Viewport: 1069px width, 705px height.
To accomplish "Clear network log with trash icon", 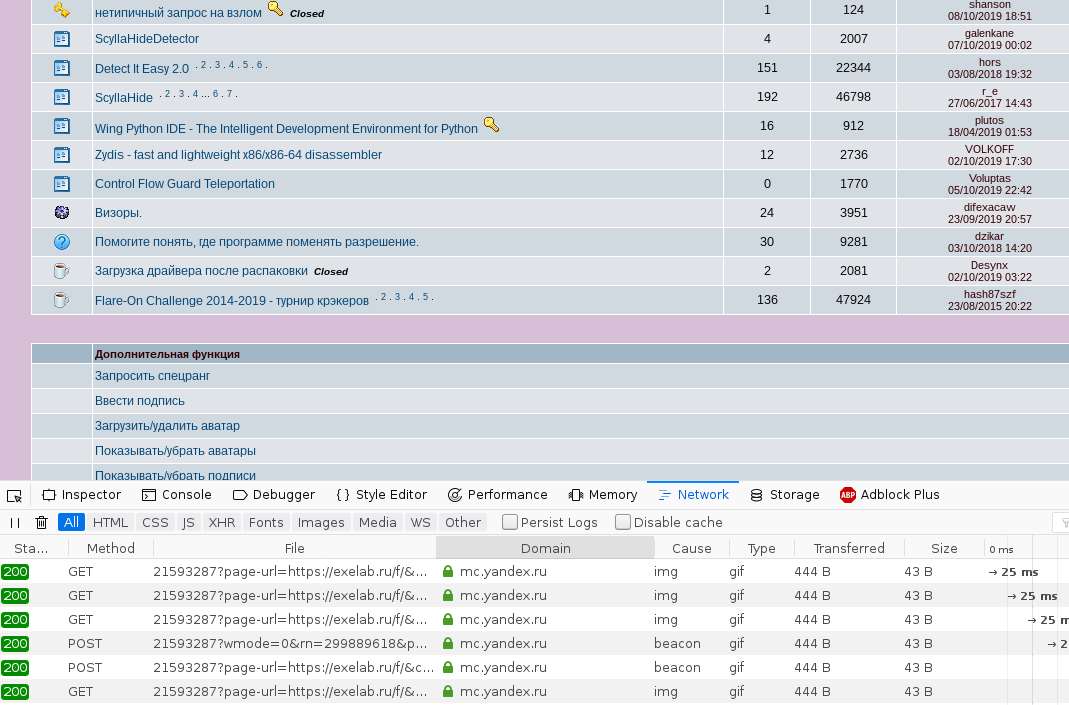I will tap(41, 522).
